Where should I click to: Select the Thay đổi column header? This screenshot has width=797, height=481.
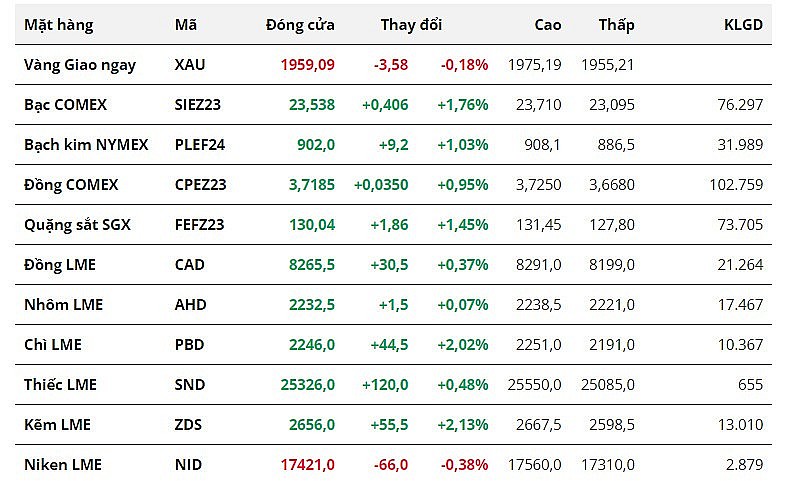click(x=411, y=25)
